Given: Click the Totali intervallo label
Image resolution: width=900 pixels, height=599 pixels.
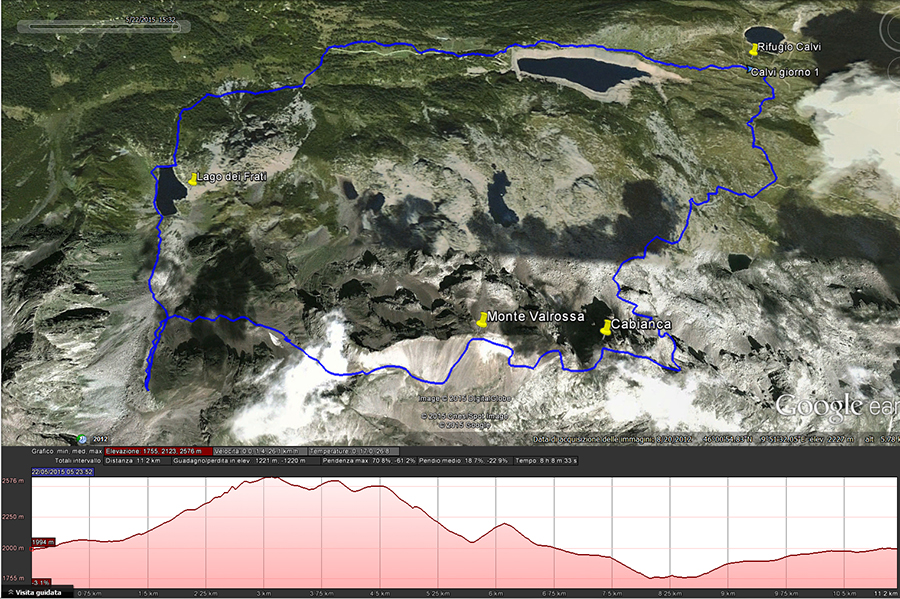Looking at the screenshot, I should (78, 461).
